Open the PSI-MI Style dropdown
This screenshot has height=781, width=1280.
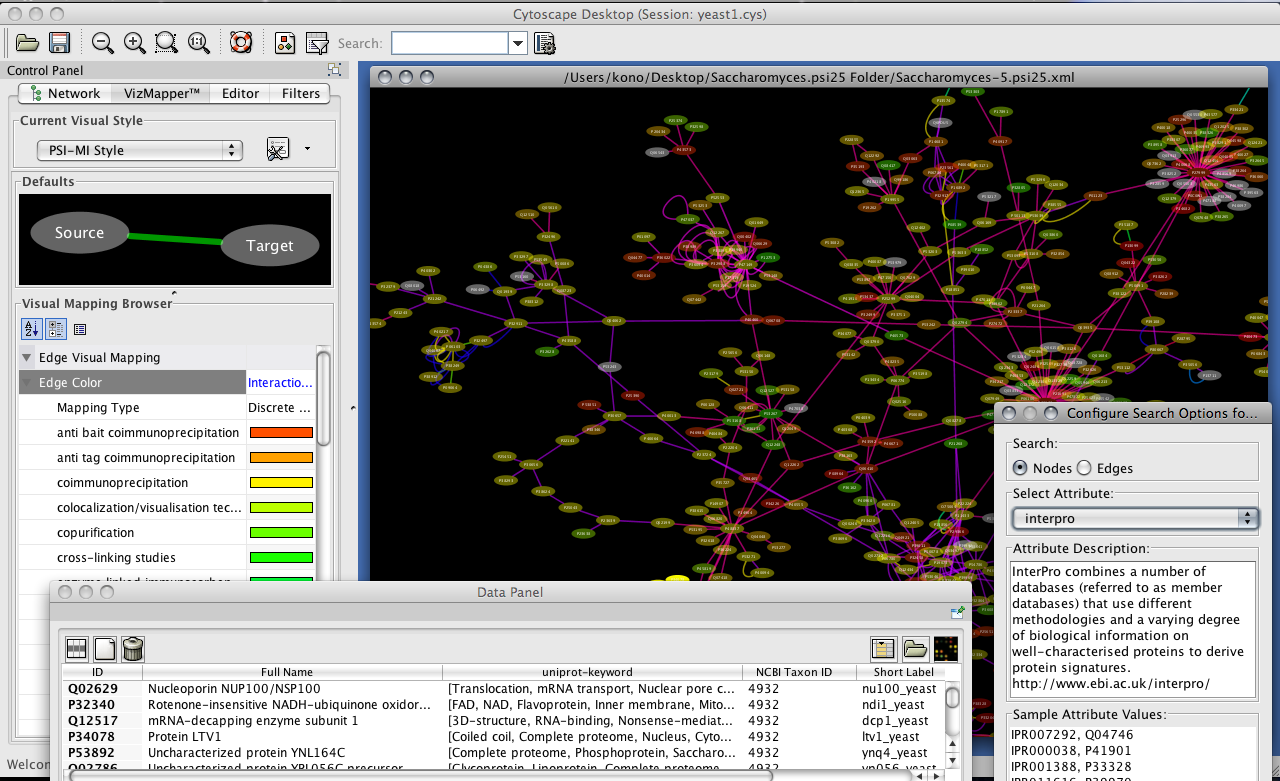click(x=140, y=150)
